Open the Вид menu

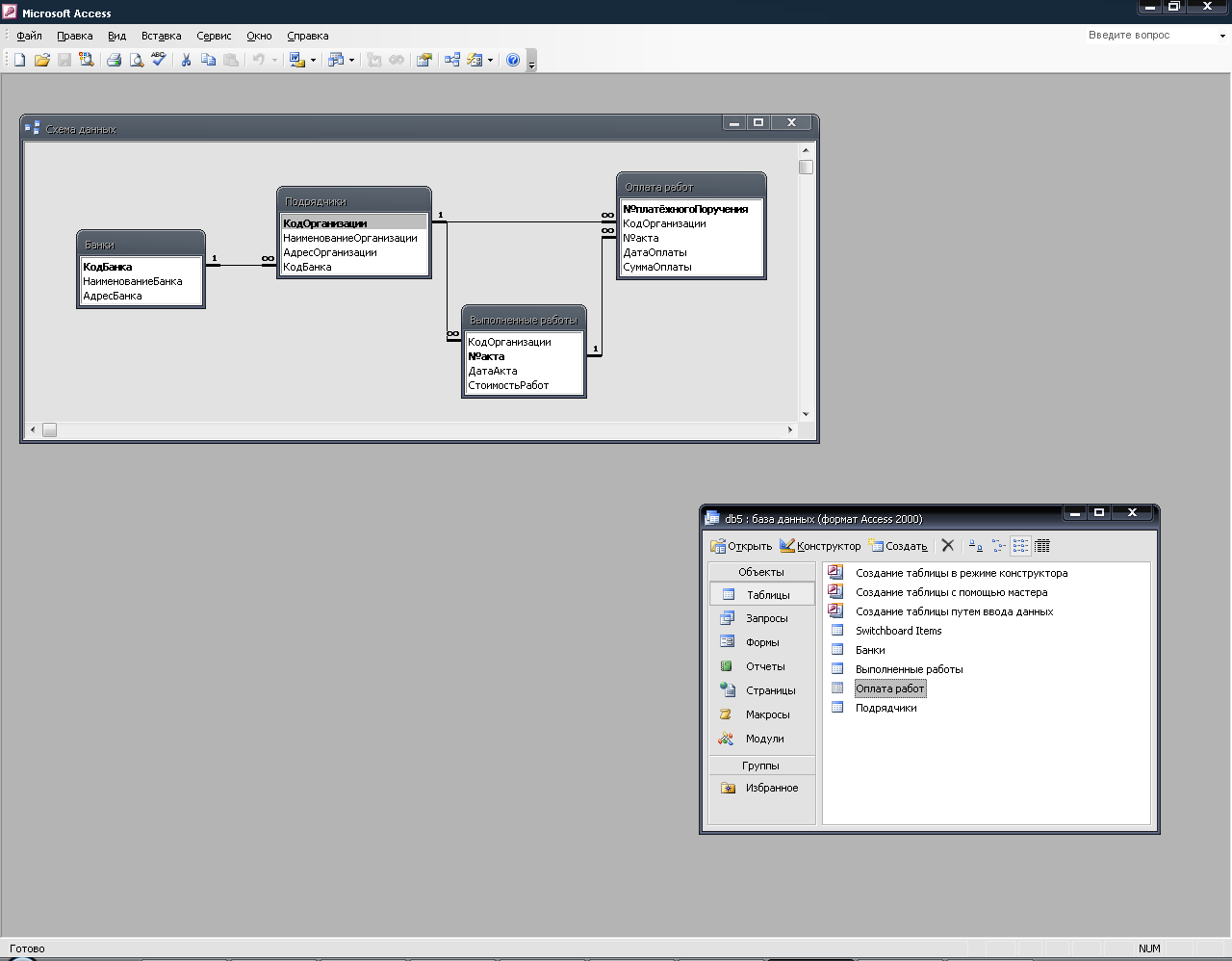(116, 36)
